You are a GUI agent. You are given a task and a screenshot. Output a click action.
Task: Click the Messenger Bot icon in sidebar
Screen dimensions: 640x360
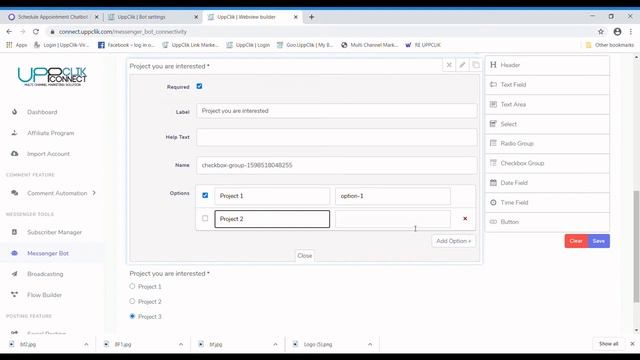15,253
